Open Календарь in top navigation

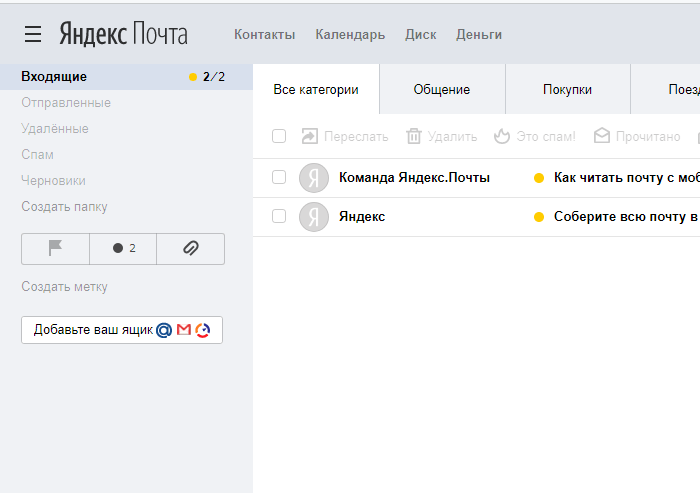coord(350,34)
